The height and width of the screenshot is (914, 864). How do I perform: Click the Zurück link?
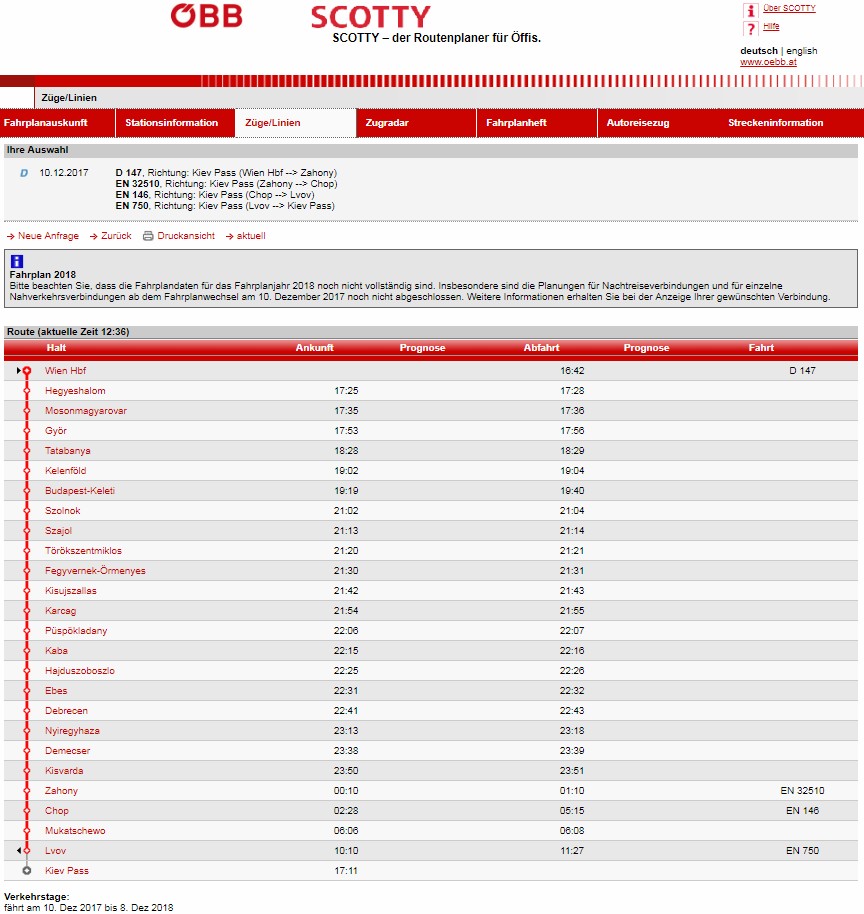pos(116,236)
